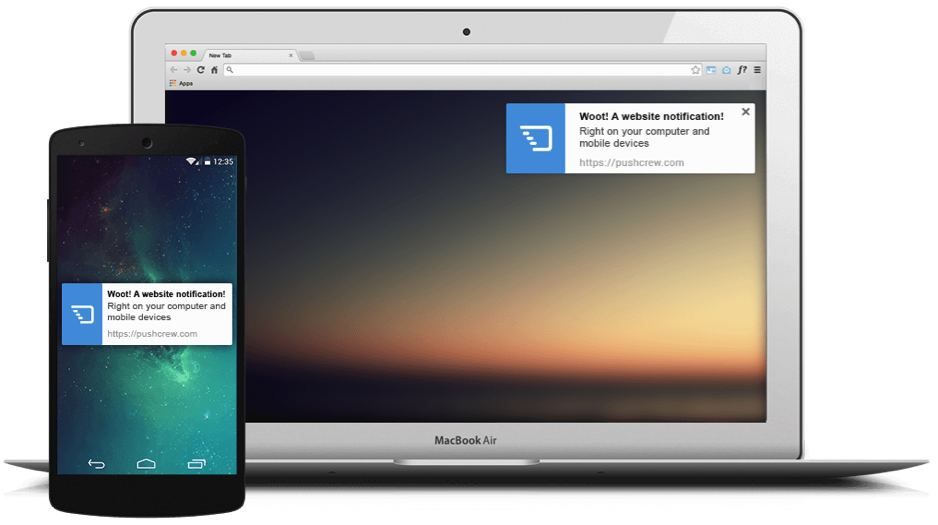Open the camera extension icon
Viewport: 938px width, 525px height.
[x=726, y=70]
